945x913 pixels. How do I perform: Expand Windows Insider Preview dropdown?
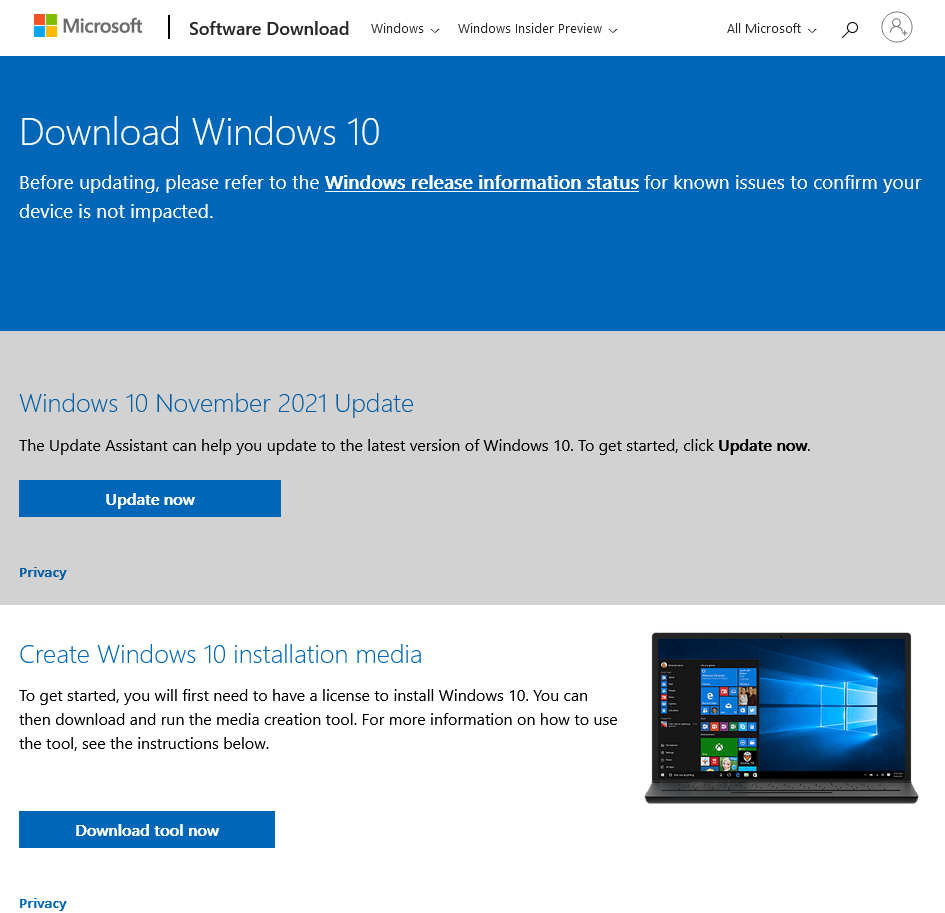pos(538,29)
